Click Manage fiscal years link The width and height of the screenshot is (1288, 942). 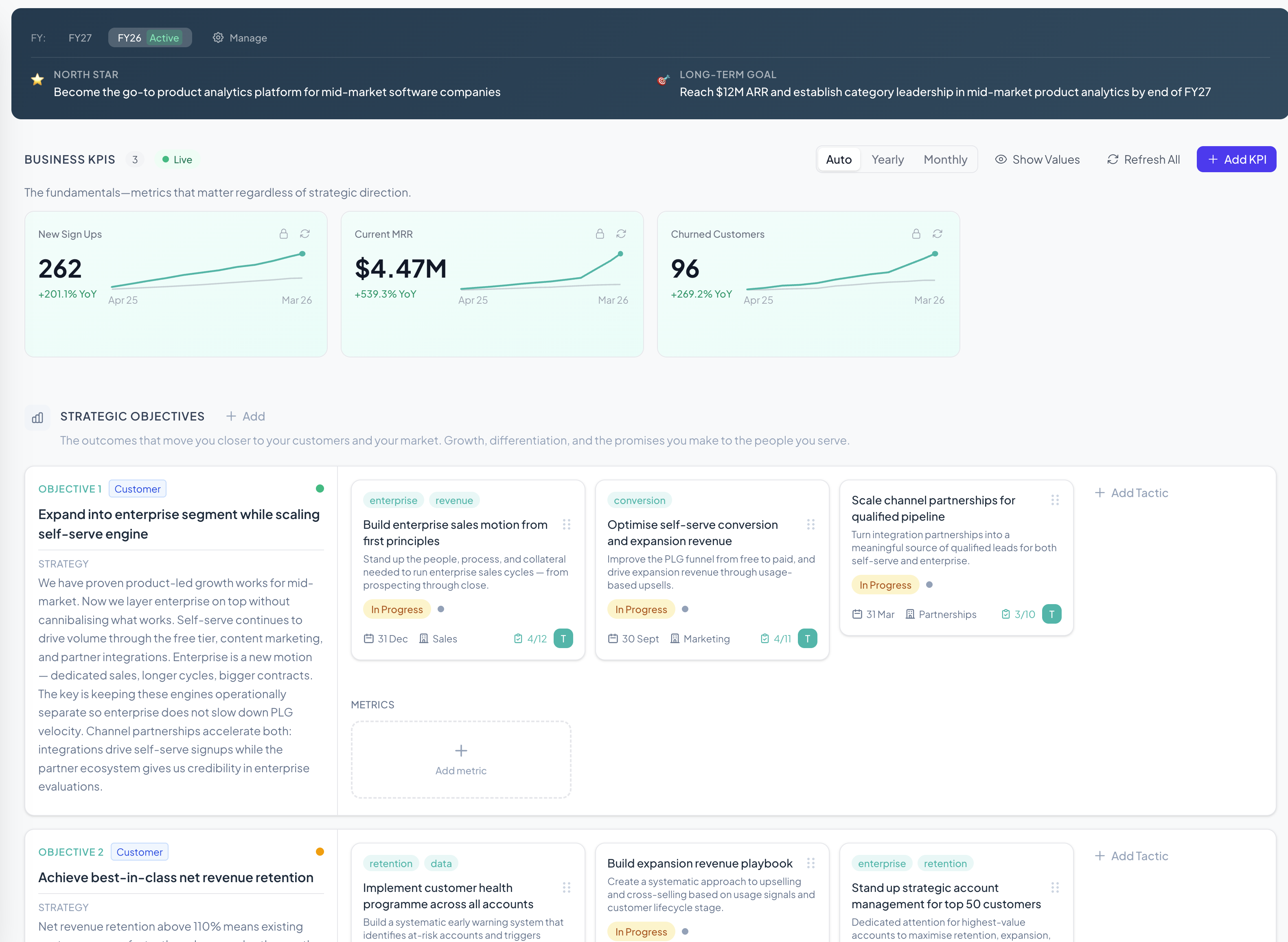coord(240,37)
